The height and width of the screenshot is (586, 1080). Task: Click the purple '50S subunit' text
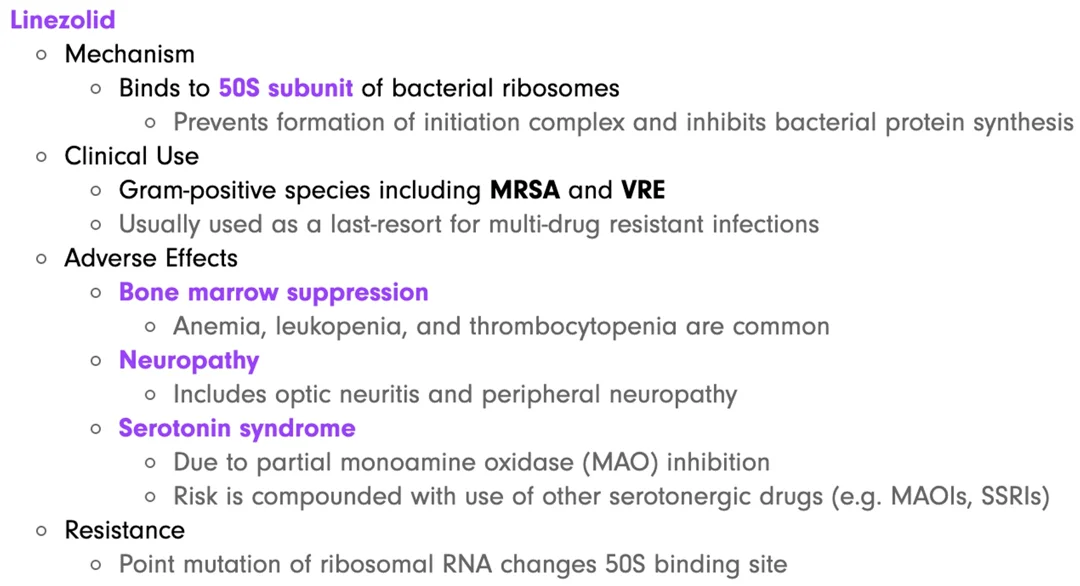tap(285, 88)
